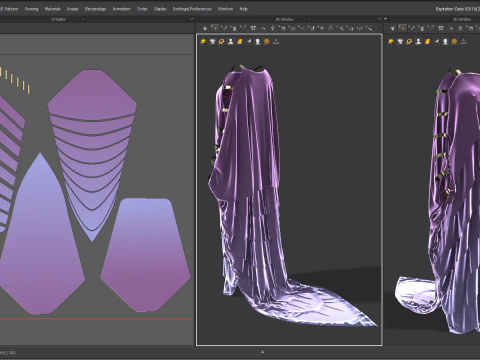Undock the middle 3D Window with its float icon
Viewport: 480px width, 360px height.
[379, 19]
